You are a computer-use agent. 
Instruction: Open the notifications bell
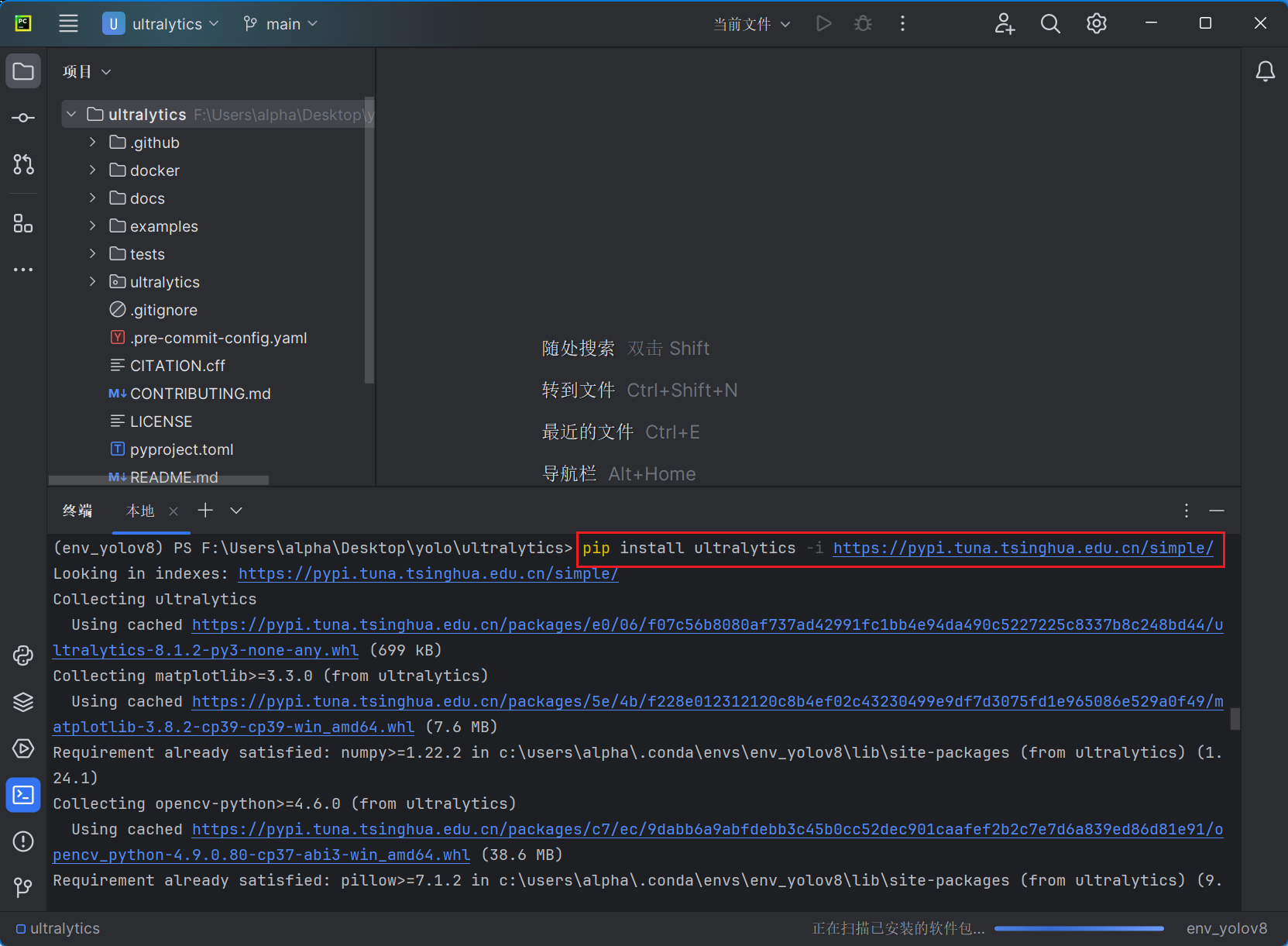[1265, 72]
